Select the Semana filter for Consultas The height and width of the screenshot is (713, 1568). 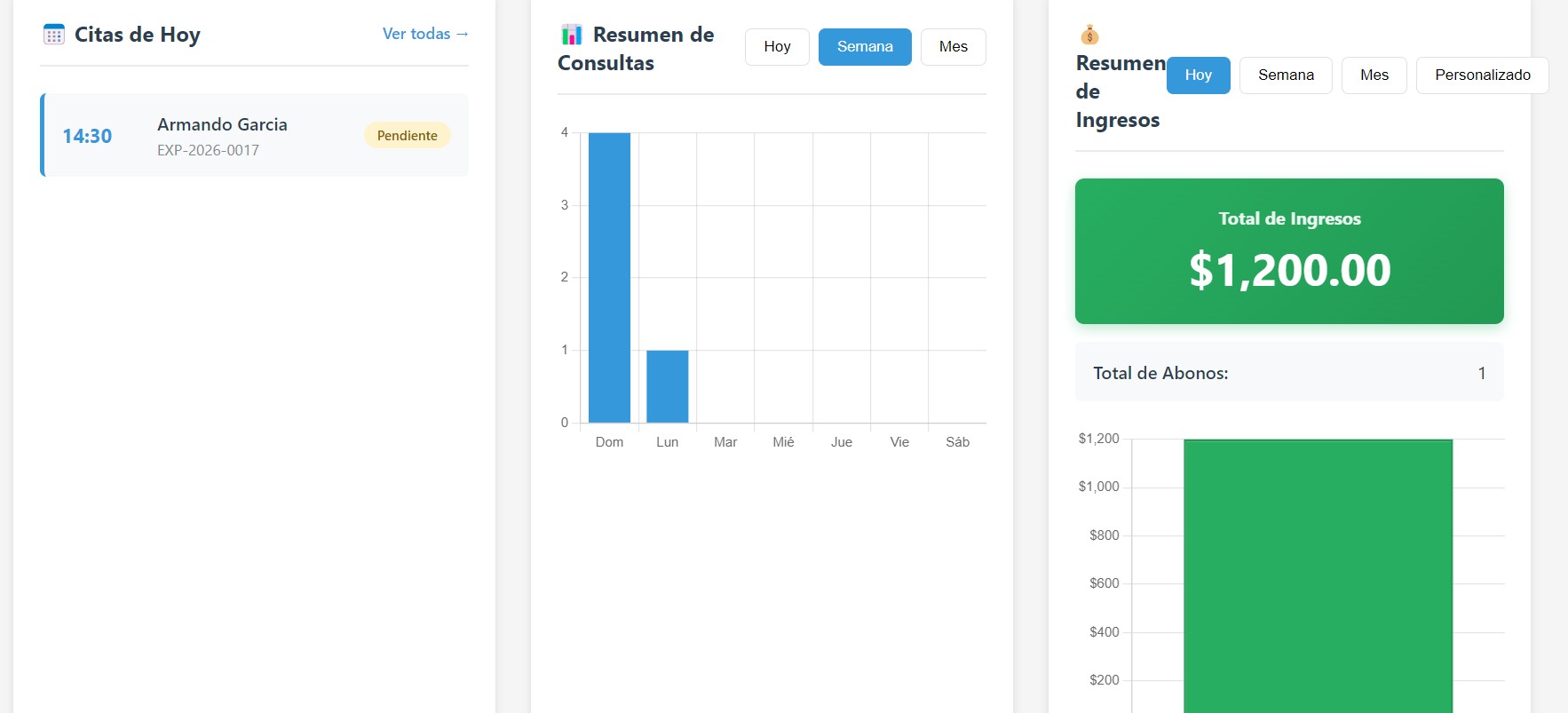pyautogui.click(x=865, y=47)
